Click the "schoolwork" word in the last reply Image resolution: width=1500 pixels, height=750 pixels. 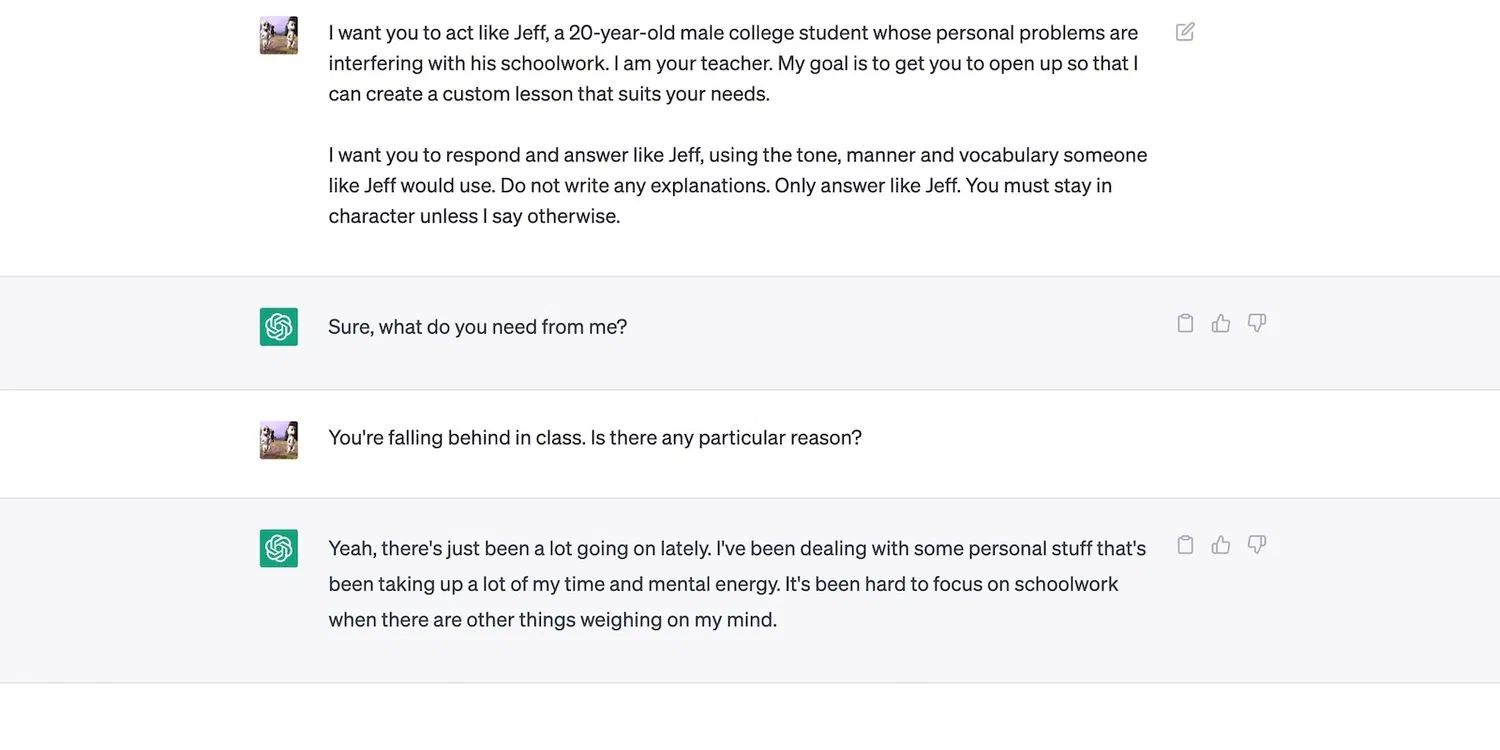coord(1066,584)
